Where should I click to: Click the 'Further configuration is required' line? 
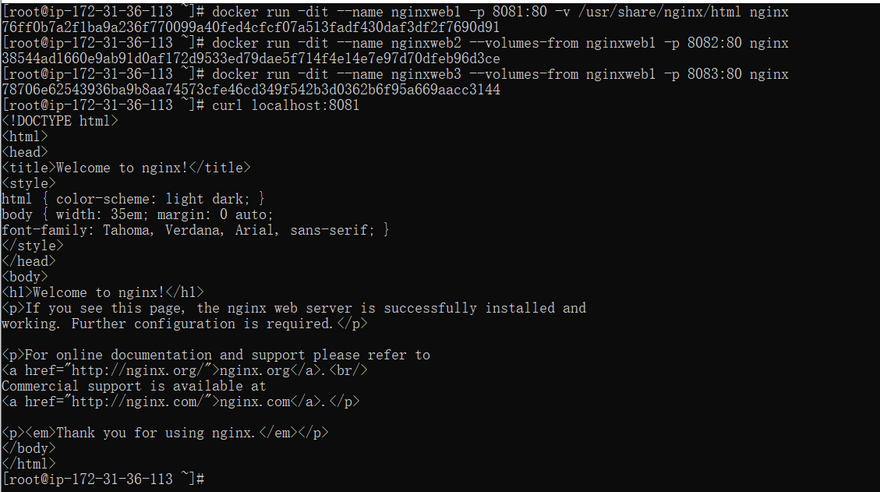click(x=185, y=324)
